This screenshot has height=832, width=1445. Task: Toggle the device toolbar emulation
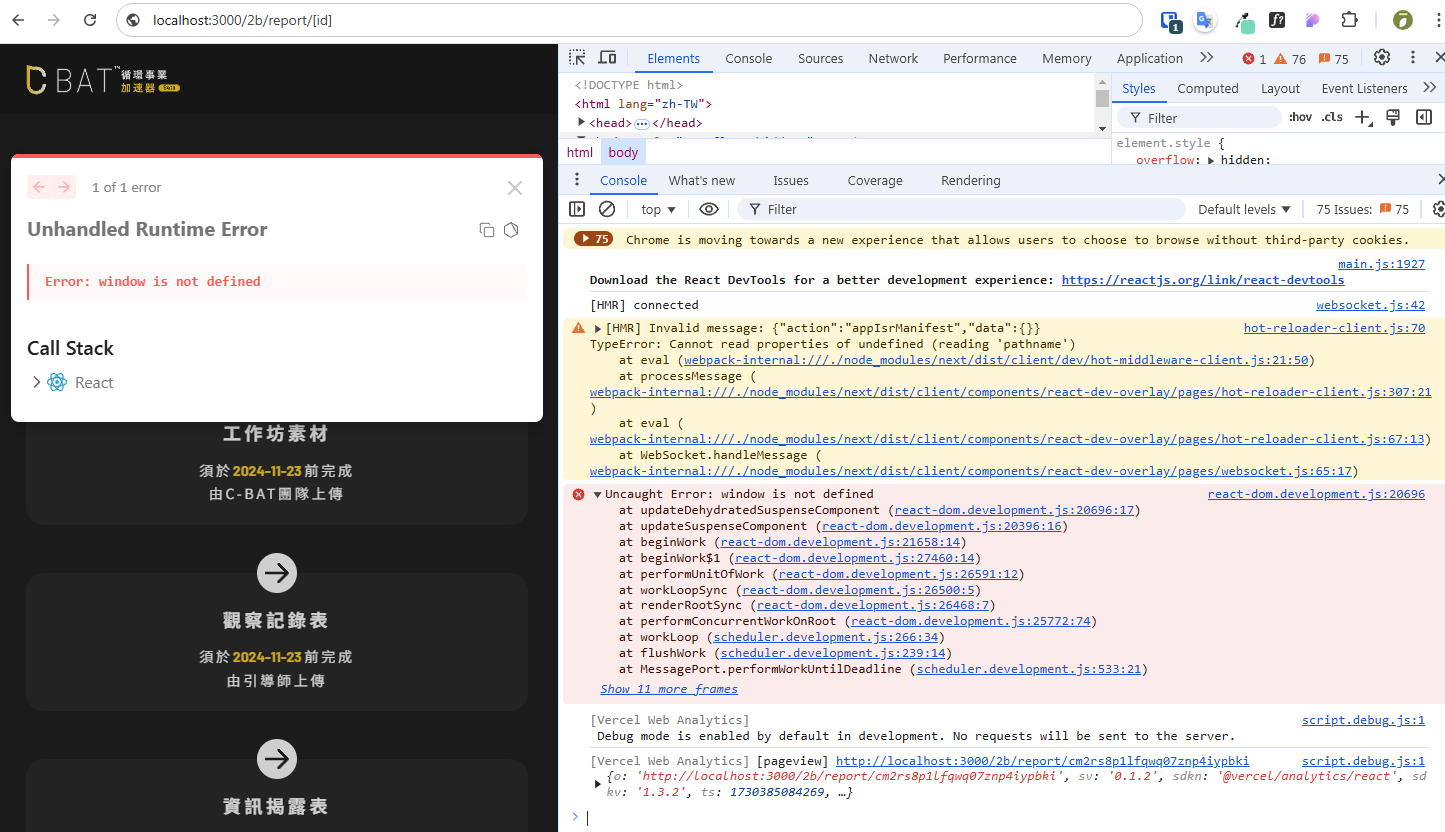[x=607, y=58]
